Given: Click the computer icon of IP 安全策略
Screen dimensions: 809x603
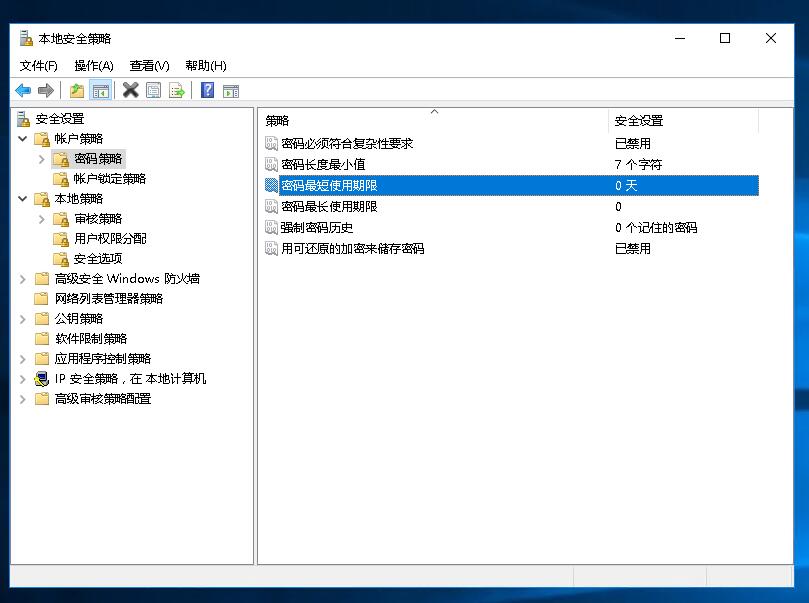Looking at the screenshot, I should click(x=41, y=379).
